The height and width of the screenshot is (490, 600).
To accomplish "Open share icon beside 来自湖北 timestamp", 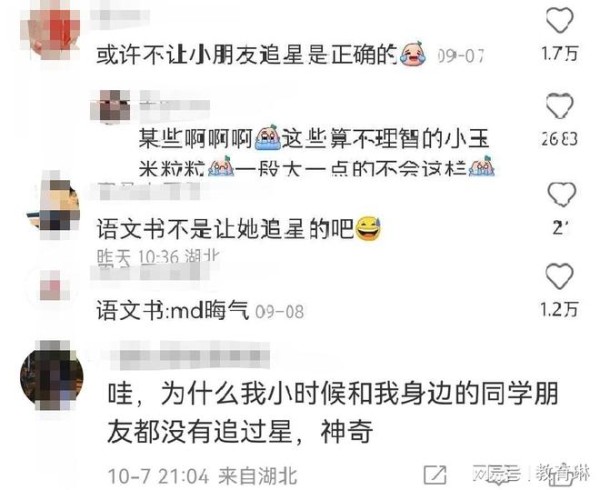I will (435, 475).
